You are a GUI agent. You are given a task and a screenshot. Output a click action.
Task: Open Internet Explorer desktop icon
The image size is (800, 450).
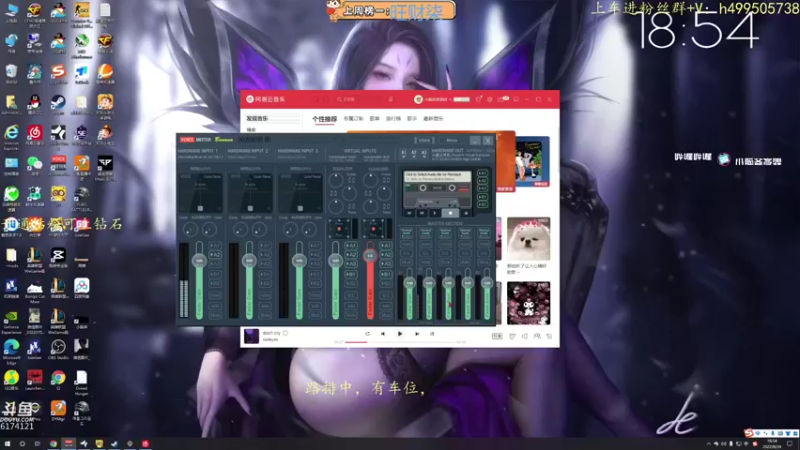tap(11, 137)
